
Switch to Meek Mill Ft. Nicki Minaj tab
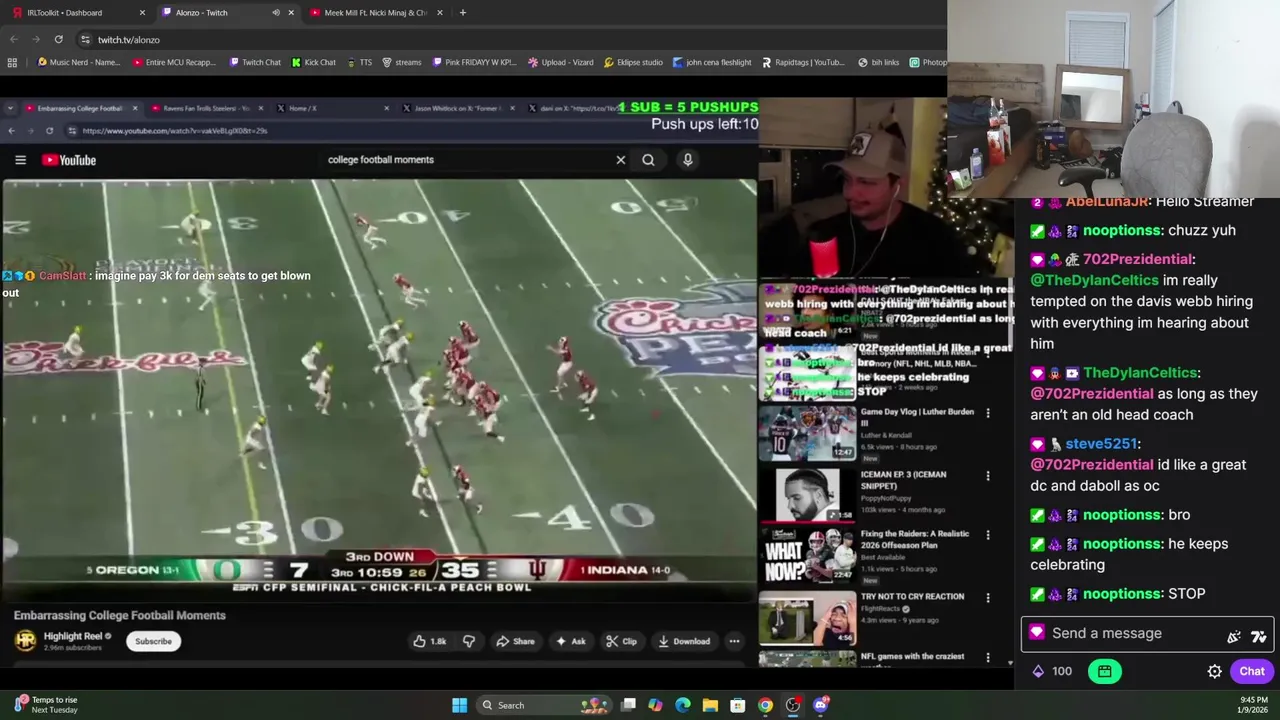click(375, 13)
